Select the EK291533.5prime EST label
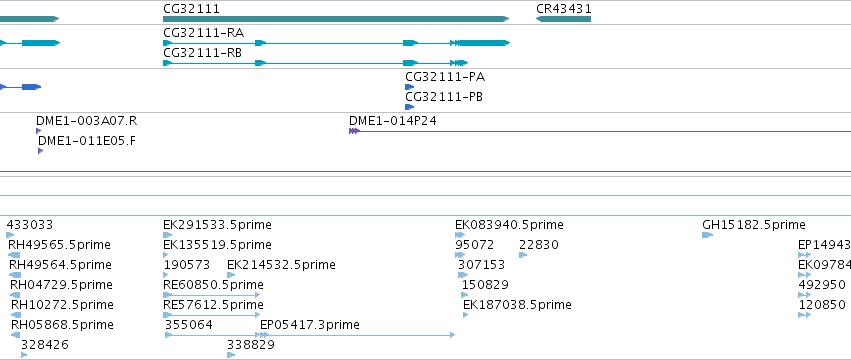This screenshot has width=851, height=360. (217, 225)
